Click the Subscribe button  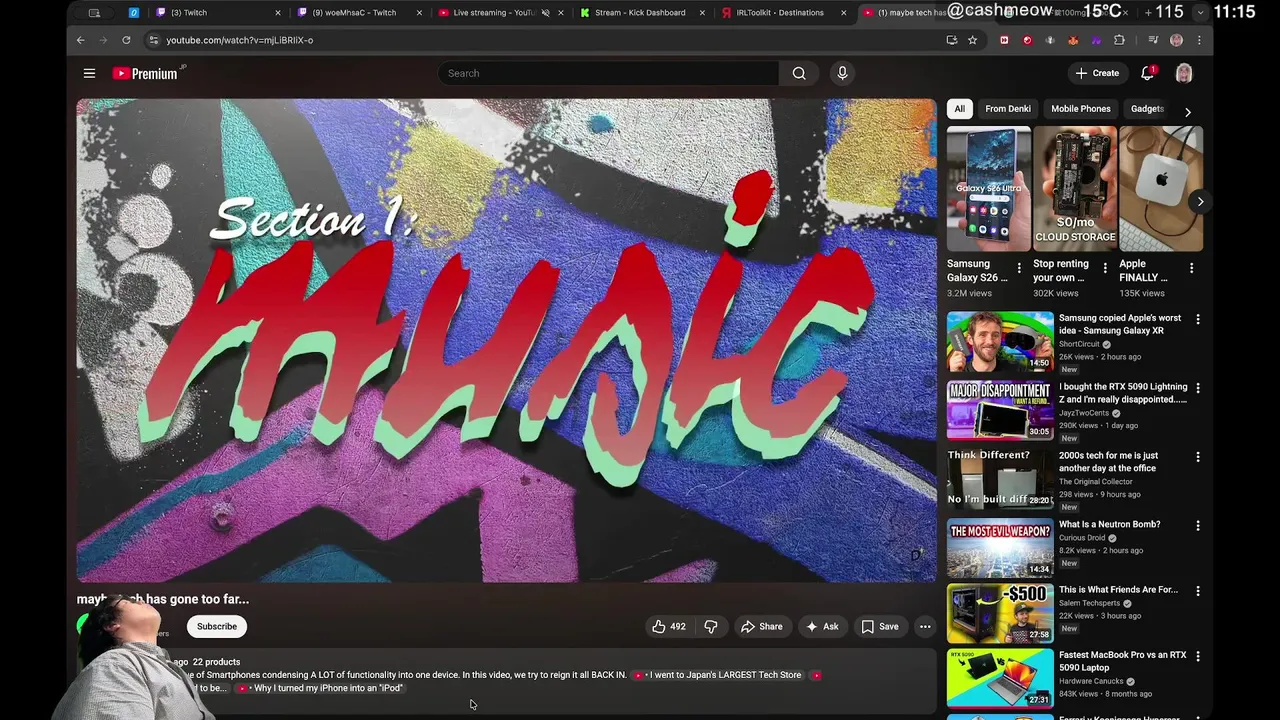(217, 627)
